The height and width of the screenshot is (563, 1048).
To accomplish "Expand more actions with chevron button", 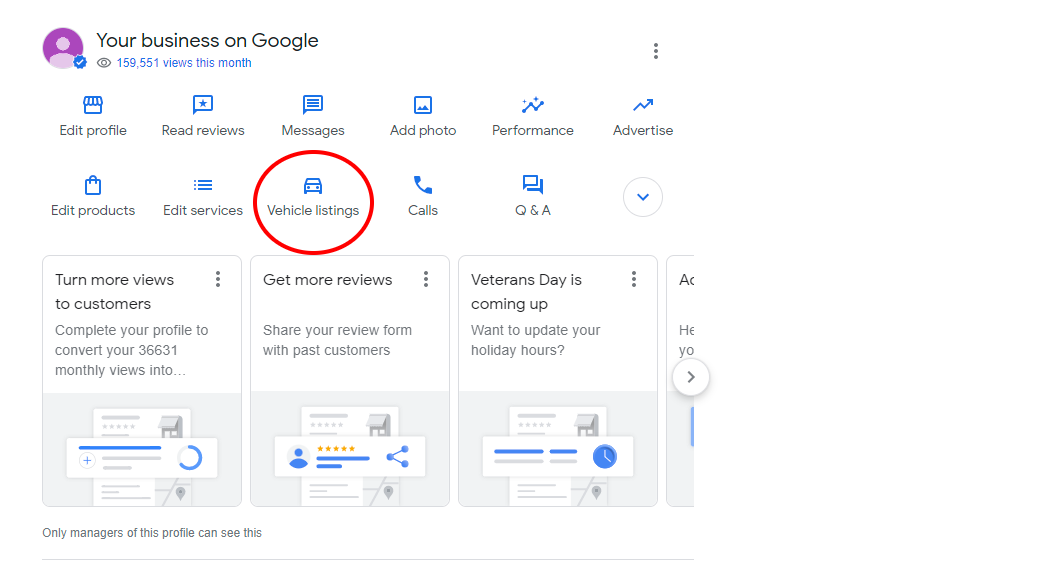I will pos(643,197).
